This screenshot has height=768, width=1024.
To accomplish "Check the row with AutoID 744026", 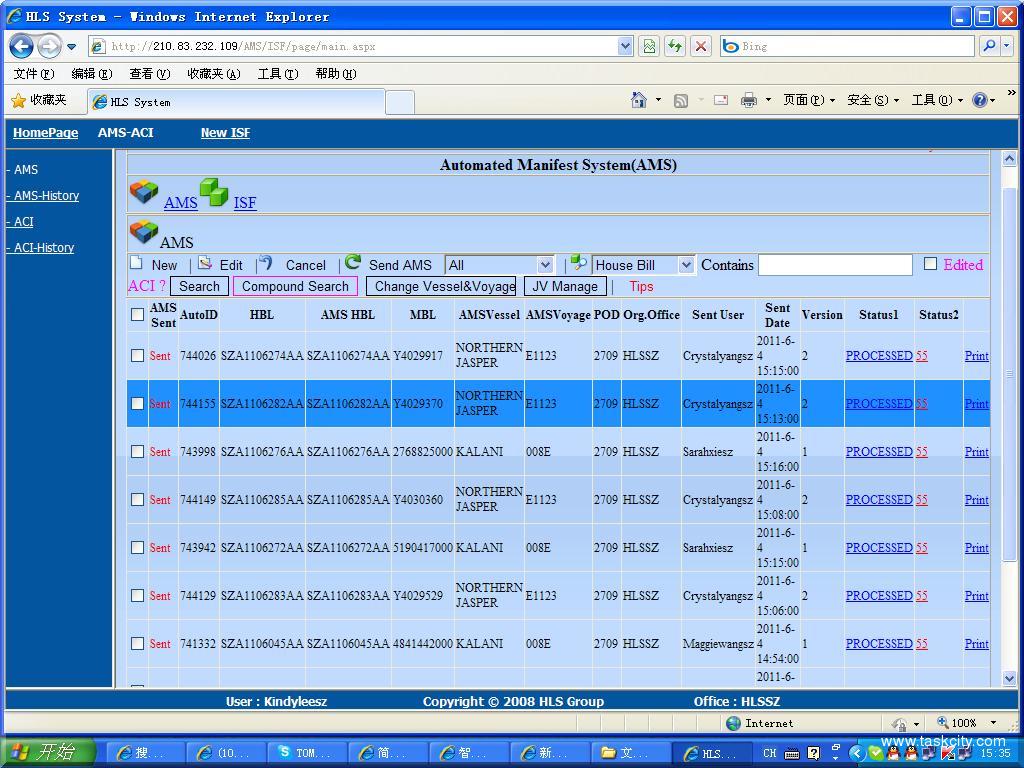I will click(x=137, y=356).
